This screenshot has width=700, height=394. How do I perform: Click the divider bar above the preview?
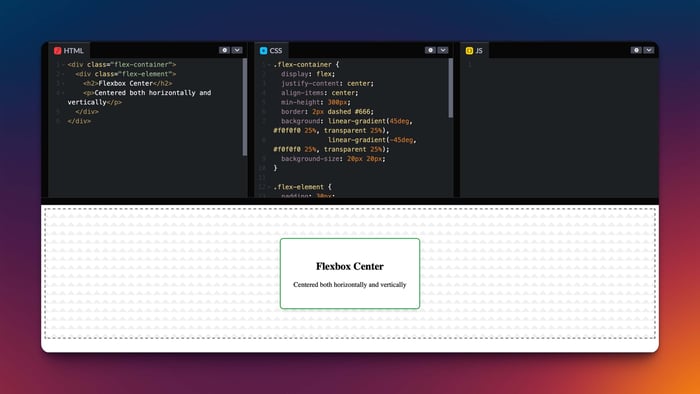[350, 201]
